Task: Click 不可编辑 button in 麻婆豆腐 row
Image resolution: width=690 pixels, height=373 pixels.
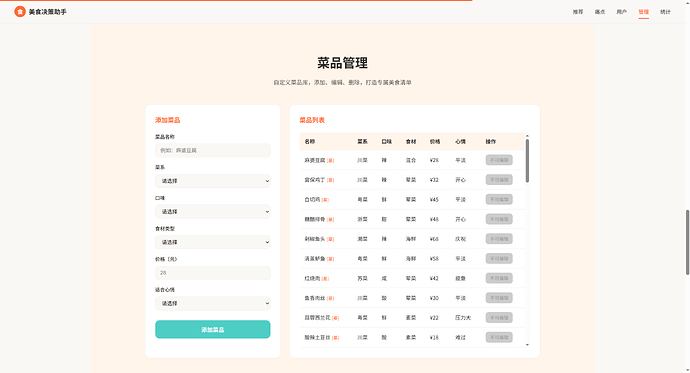Action: click(x=499, y=160)
